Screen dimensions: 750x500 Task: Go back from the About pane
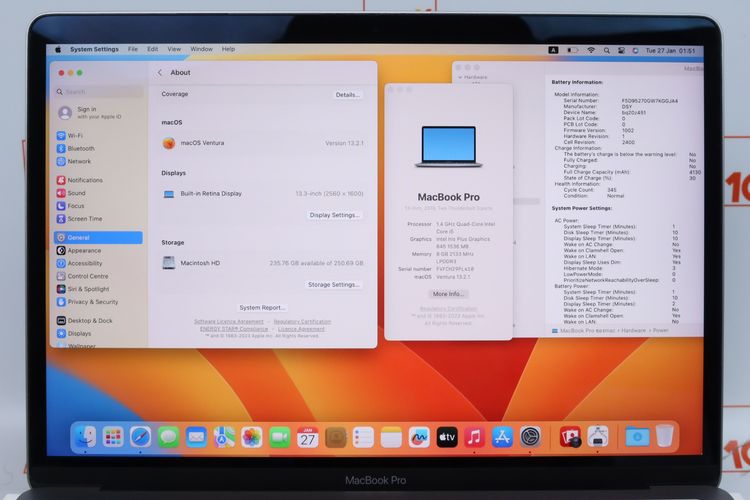(x=160, y=73)
